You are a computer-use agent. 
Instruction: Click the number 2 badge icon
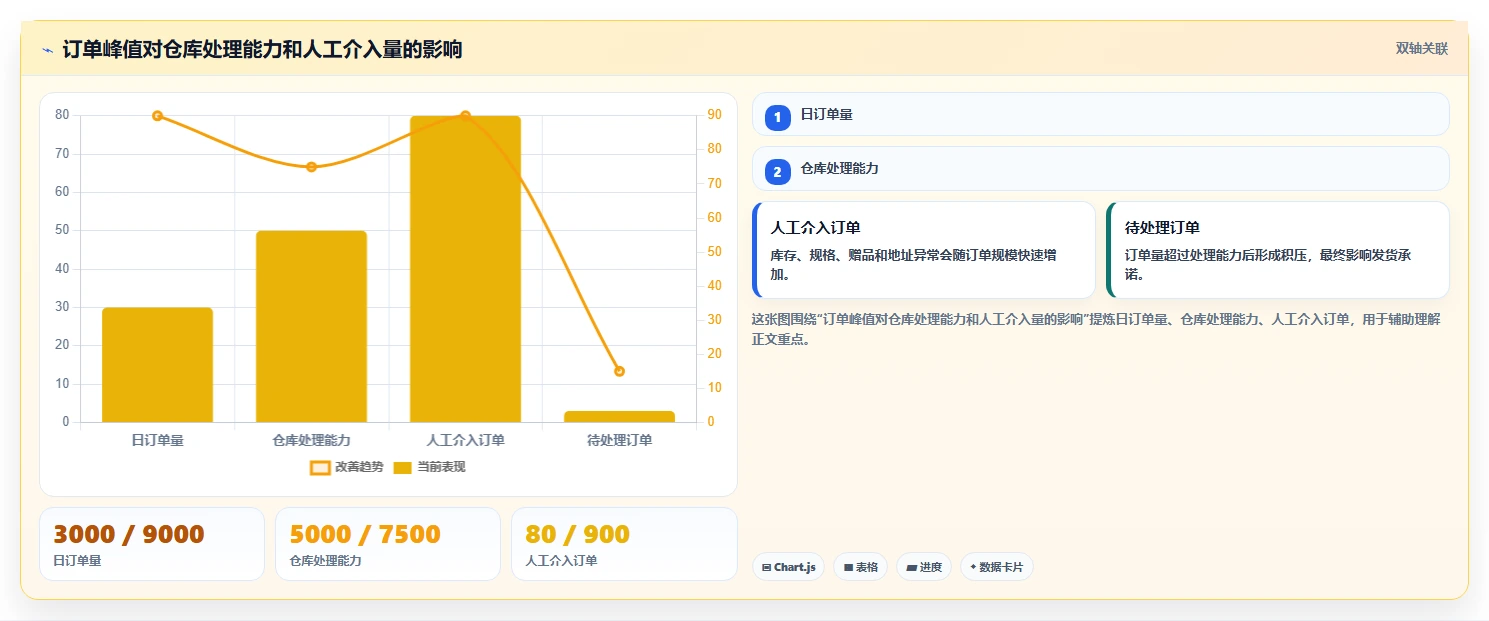coord(778,172)
